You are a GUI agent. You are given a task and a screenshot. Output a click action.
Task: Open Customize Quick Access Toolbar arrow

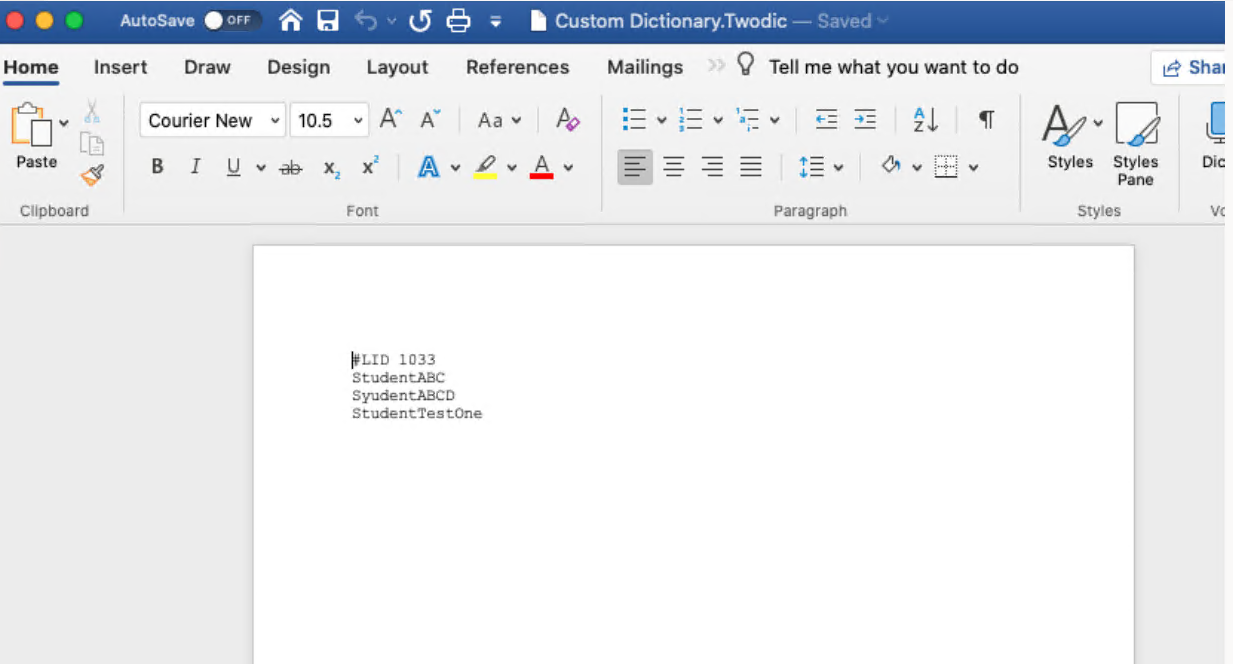click(496, 21)
